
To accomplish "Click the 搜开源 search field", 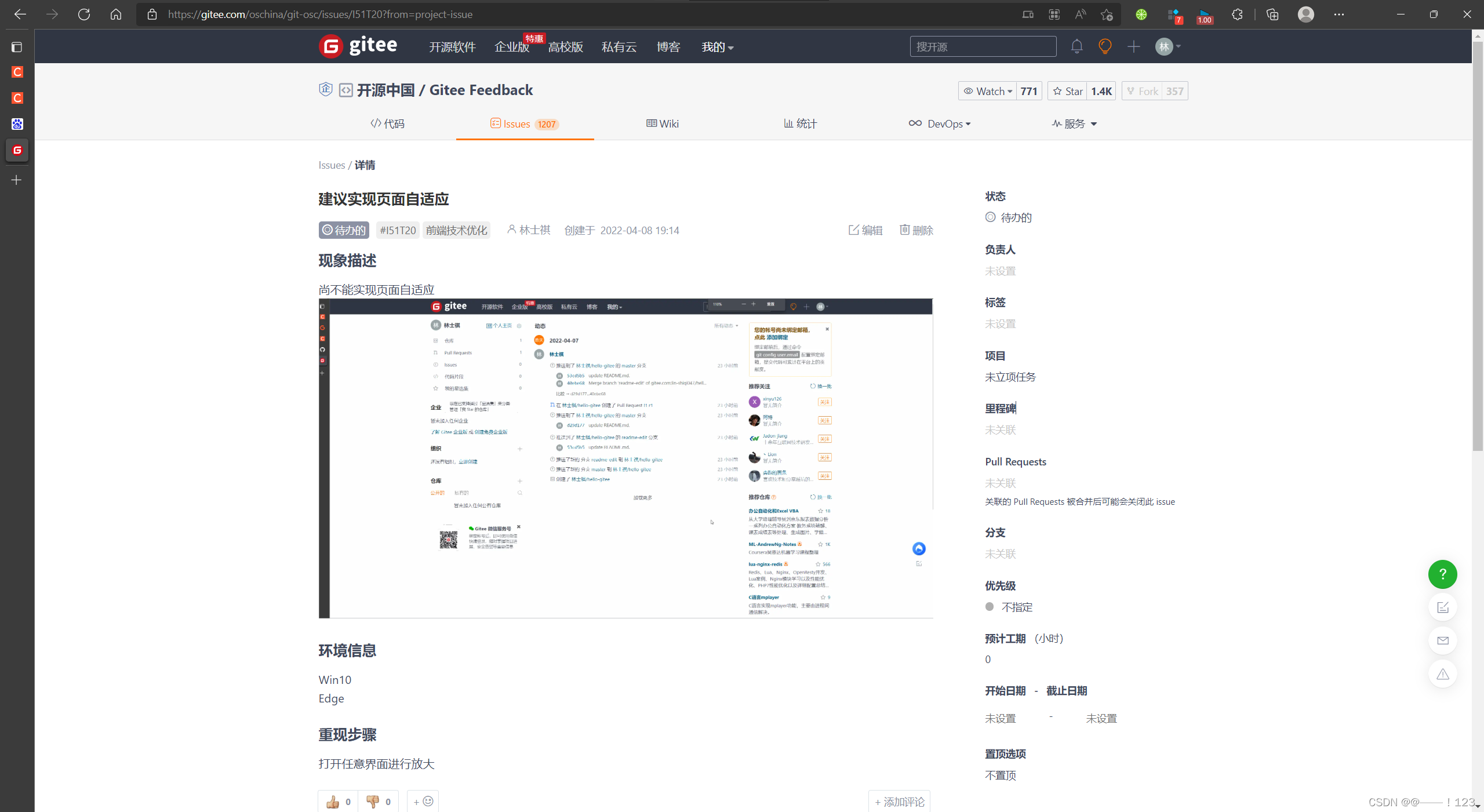I will click(x=983, y=46).
